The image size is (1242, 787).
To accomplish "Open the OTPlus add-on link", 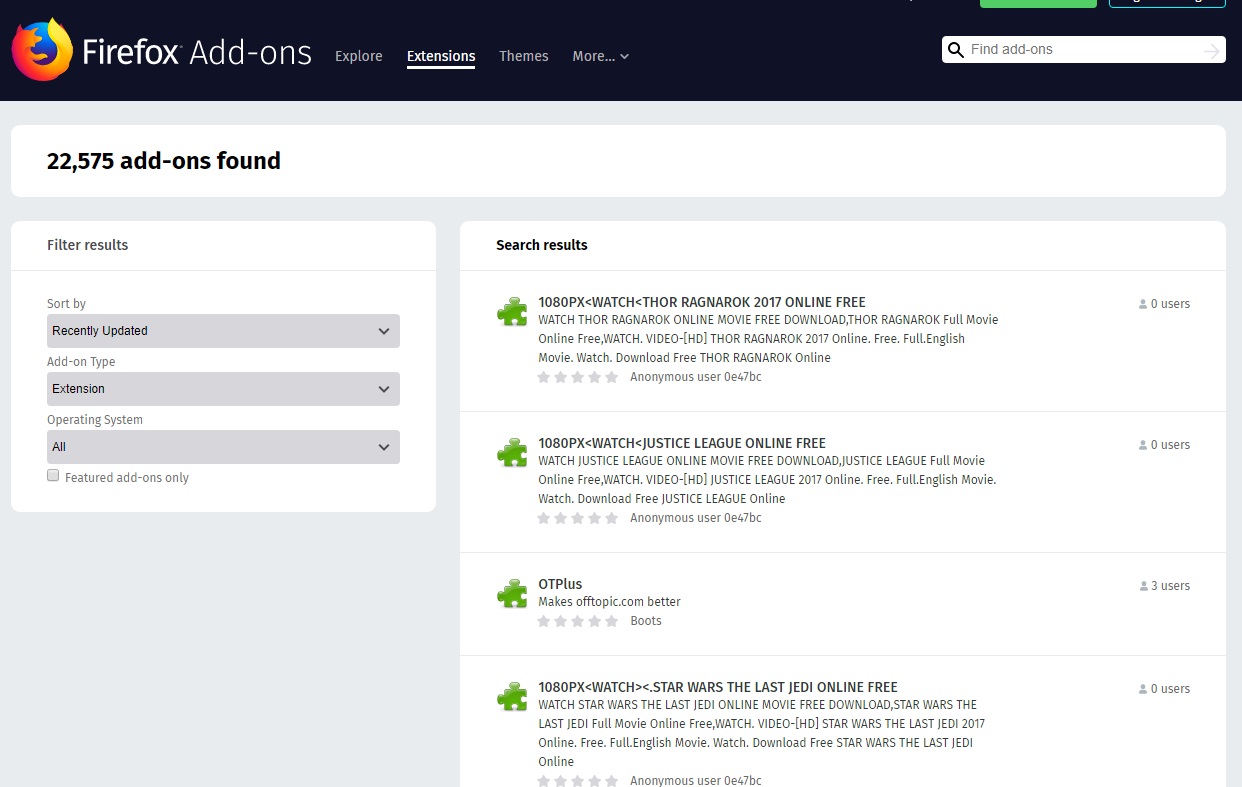I will 560,584.
